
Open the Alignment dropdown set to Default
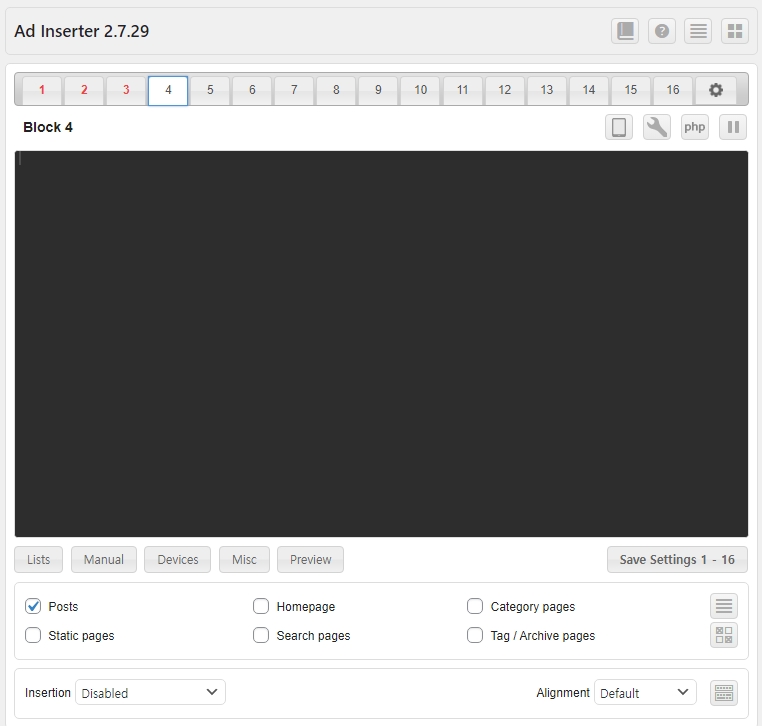point(645,692)
